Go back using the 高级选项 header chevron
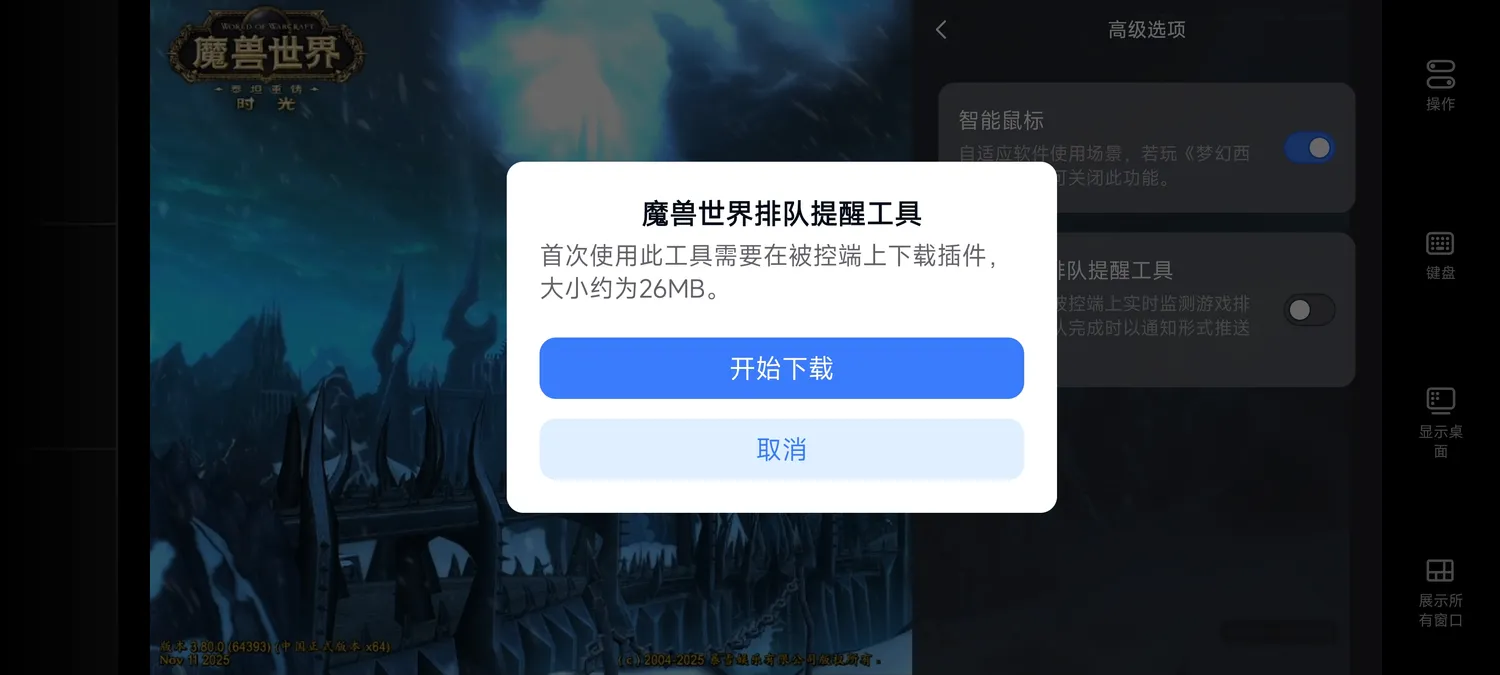Image resolution: width=1500 pixels, height=675 pixels. pyautogui.click(x=940, y=30)
